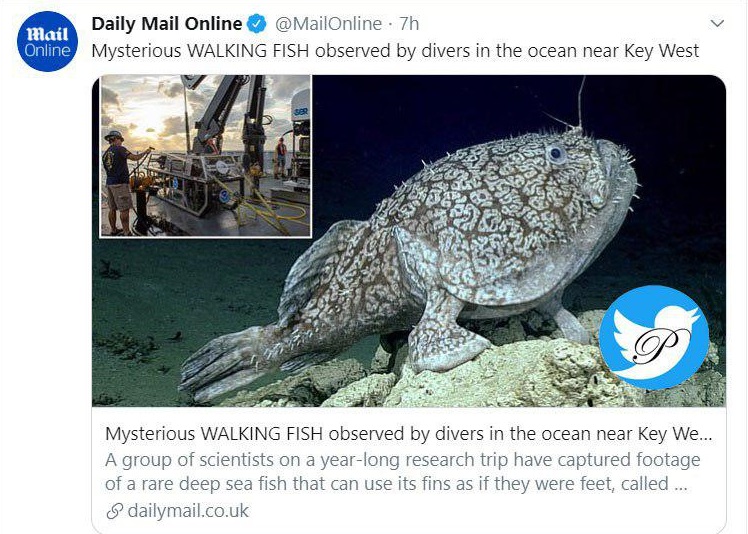Click the Daily Mail Online profile avatar
This screenshot has height=534, width=748.
(x=48, y=42)
